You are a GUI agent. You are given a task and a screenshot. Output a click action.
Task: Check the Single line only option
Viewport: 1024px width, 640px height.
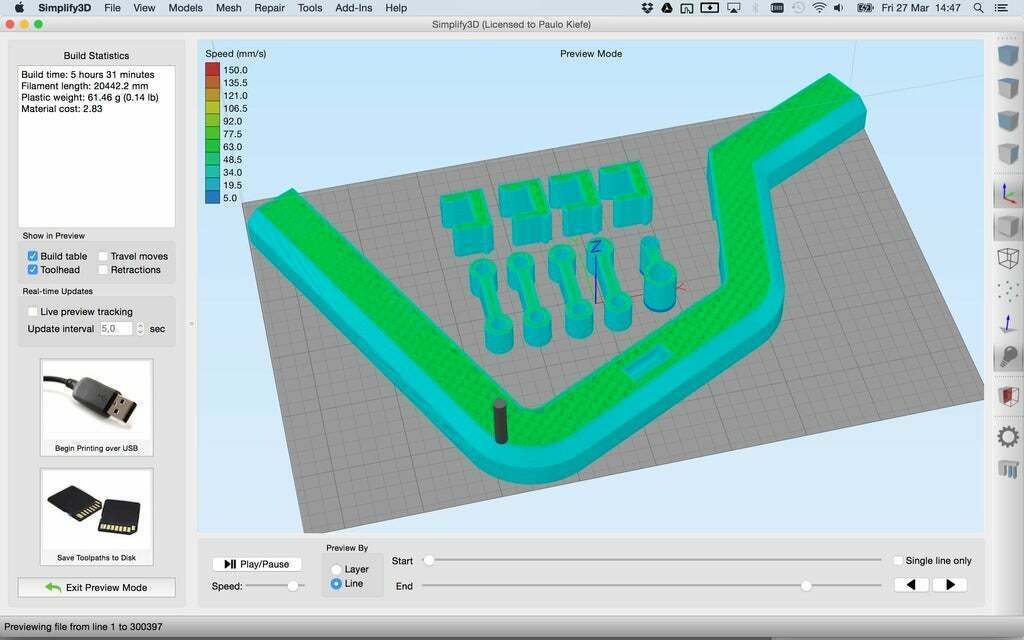(x=898, y=560)
